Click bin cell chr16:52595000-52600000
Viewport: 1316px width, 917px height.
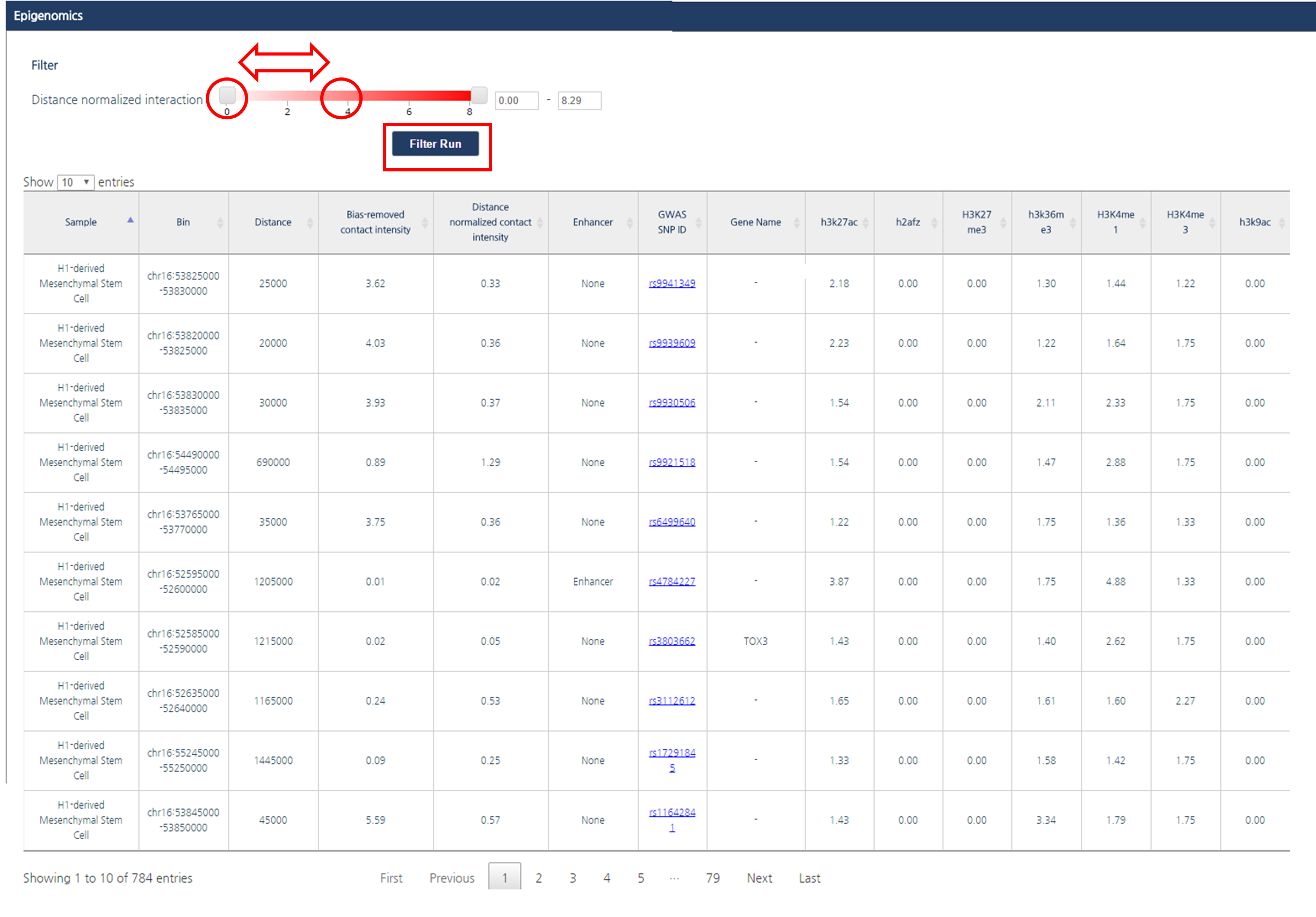pos(183,581)
